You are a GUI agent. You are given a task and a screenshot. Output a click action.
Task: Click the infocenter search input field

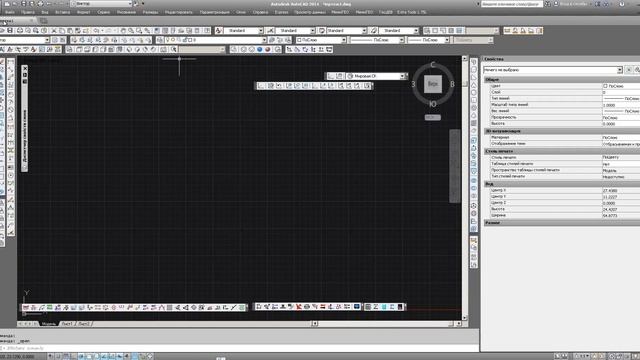(511, 4)
